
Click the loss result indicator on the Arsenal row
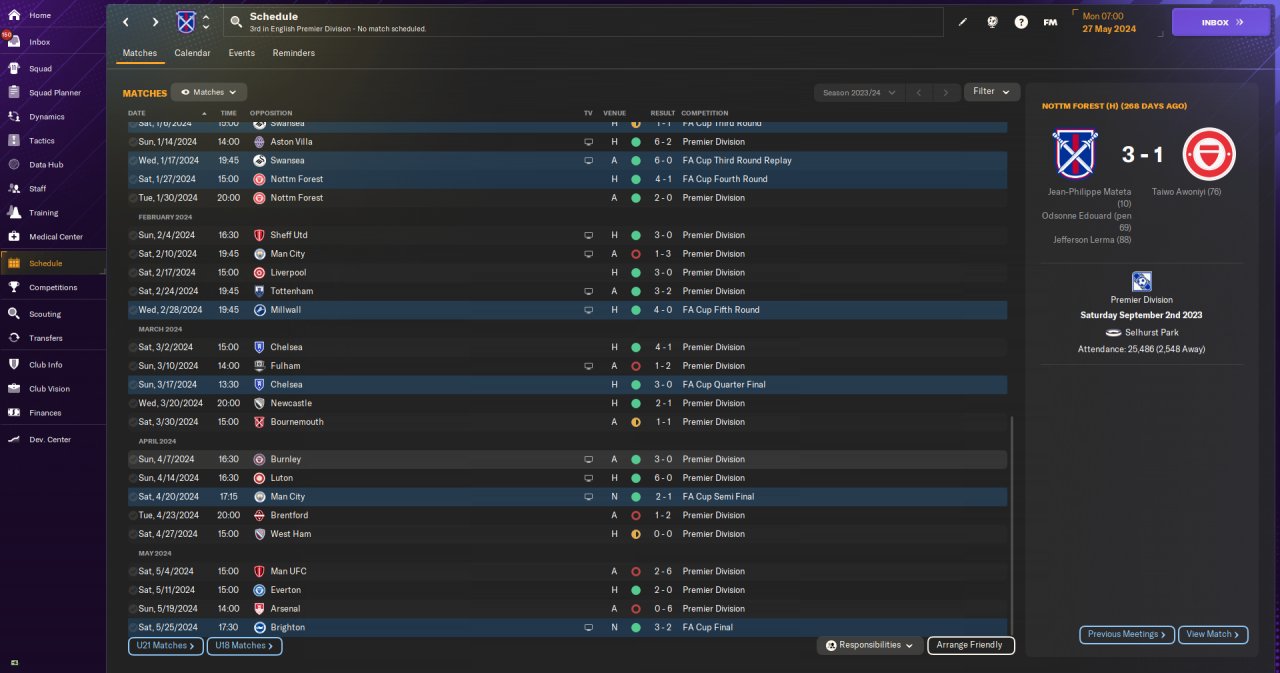(635, 609)
